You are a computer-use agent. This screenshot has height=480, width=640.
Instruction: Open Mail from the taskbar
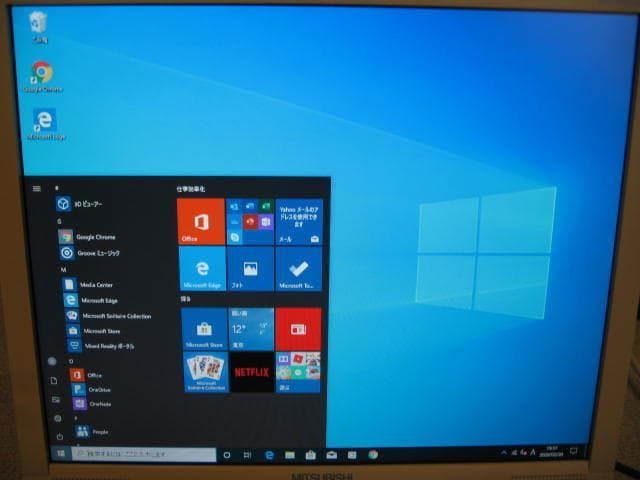click(331, 455)
